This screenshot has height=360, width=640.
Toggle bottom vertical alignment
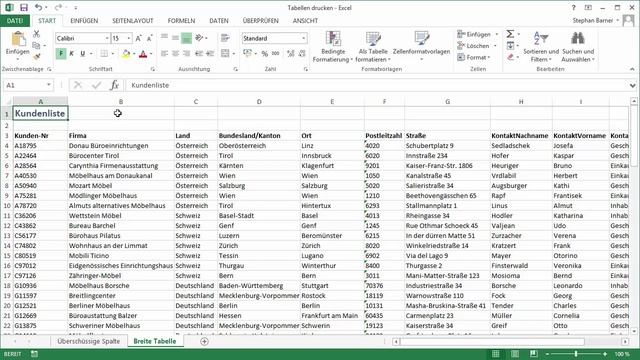pos(186,38)
